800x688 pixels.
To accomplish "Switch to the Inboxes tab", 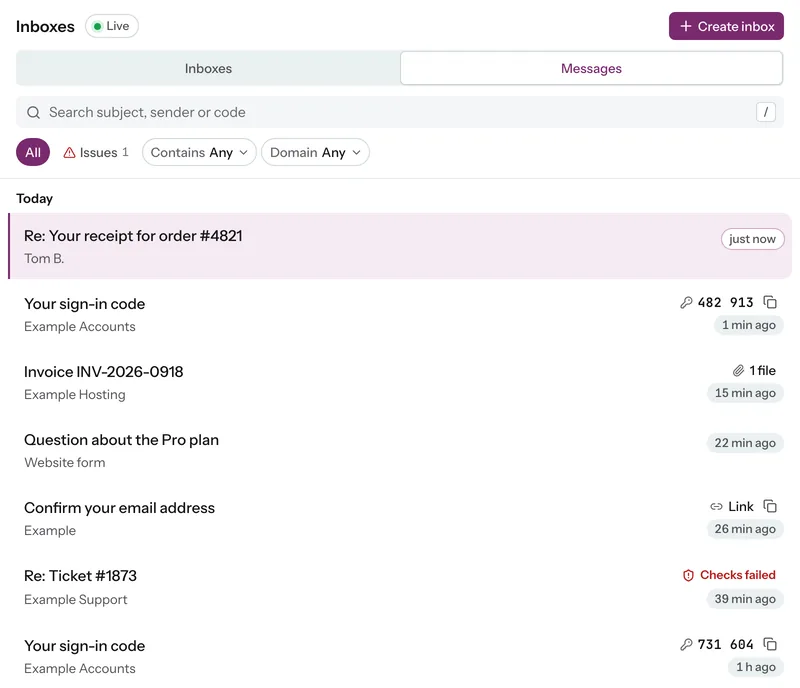I will (208, 68).
